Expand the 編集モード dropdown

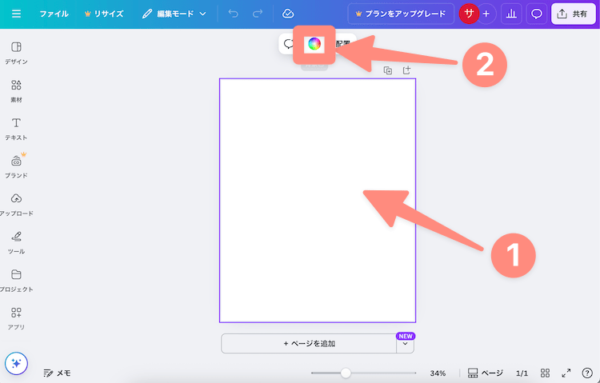[174, 14]
